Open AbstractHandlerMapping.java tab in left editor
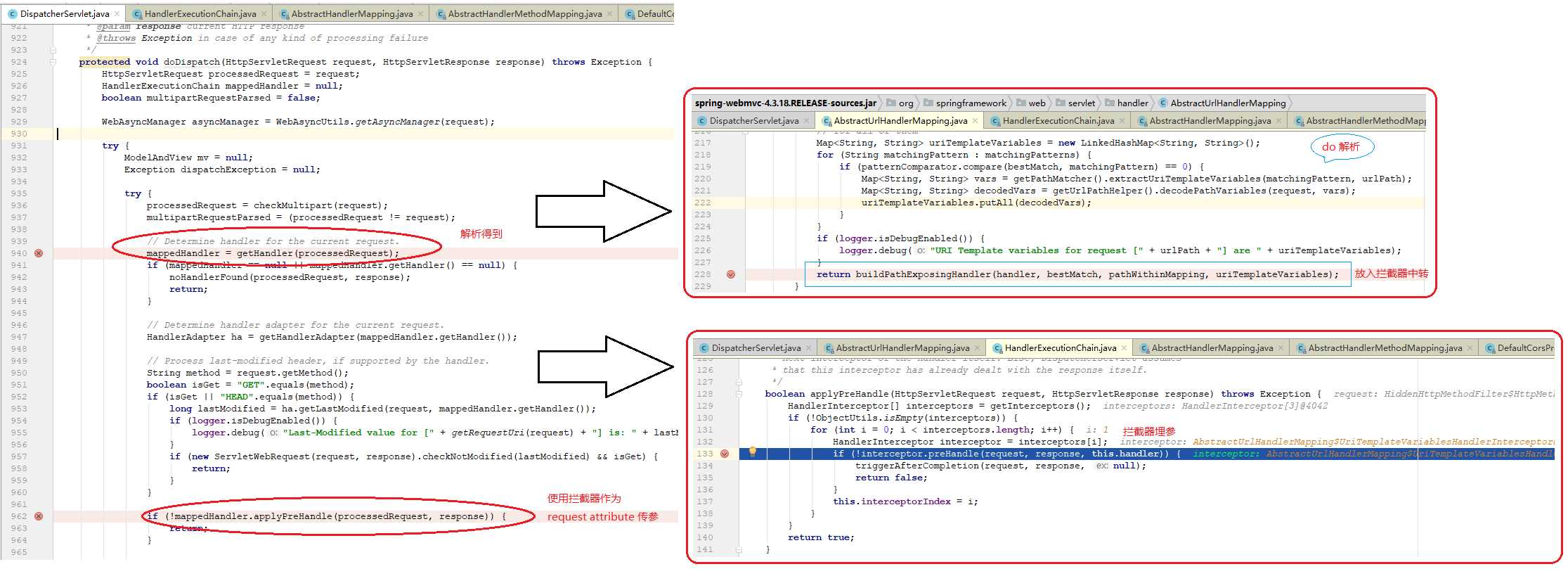1568x569 pixels. (x=352, y=13)
